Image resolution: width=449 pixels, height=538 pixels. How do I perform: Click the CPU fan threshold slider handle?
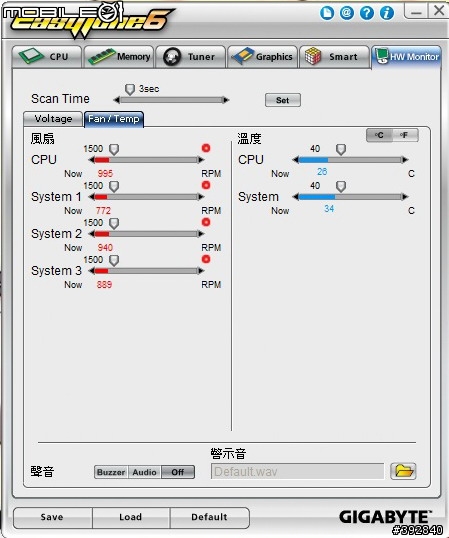coord(114,150)
